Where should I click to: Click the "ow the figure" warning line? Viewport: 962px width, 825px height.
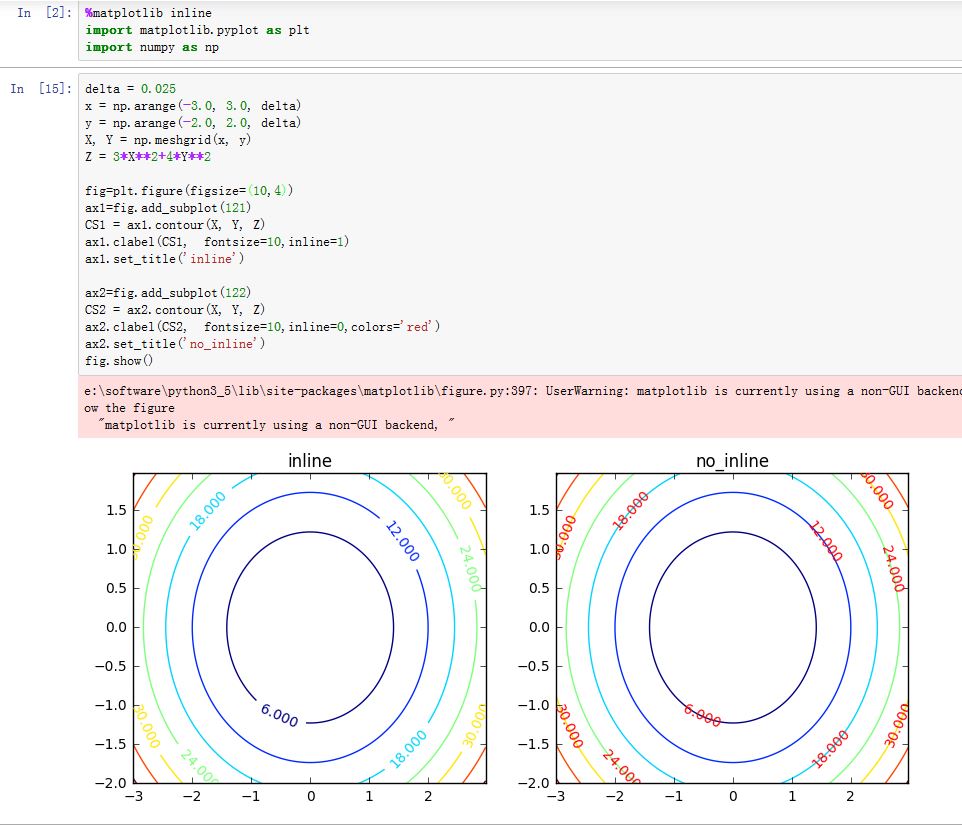(129, 409)
